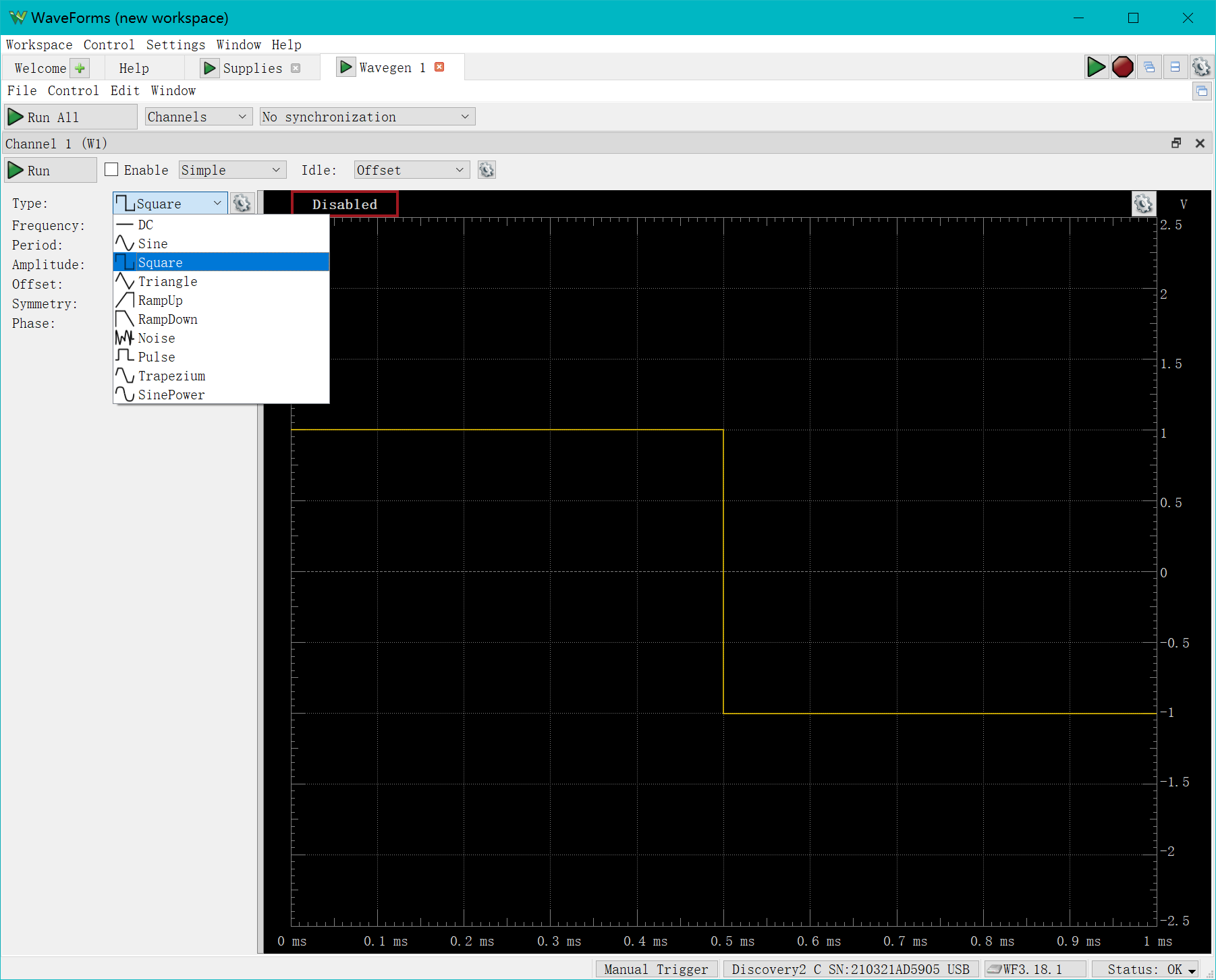This screenshot has height=980, width=1216.
Task: Open the gear settings next to Idle Offset
Action: click(x=487, y=170)
